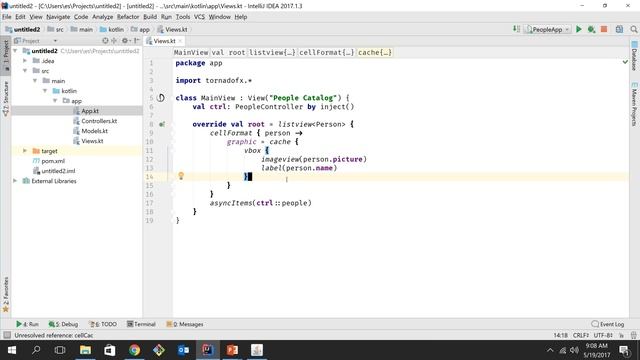Click the green inspection checkmark indicator
Image resolution: width=640 pixels, height=360 pixels.
(x=625, y=62)
